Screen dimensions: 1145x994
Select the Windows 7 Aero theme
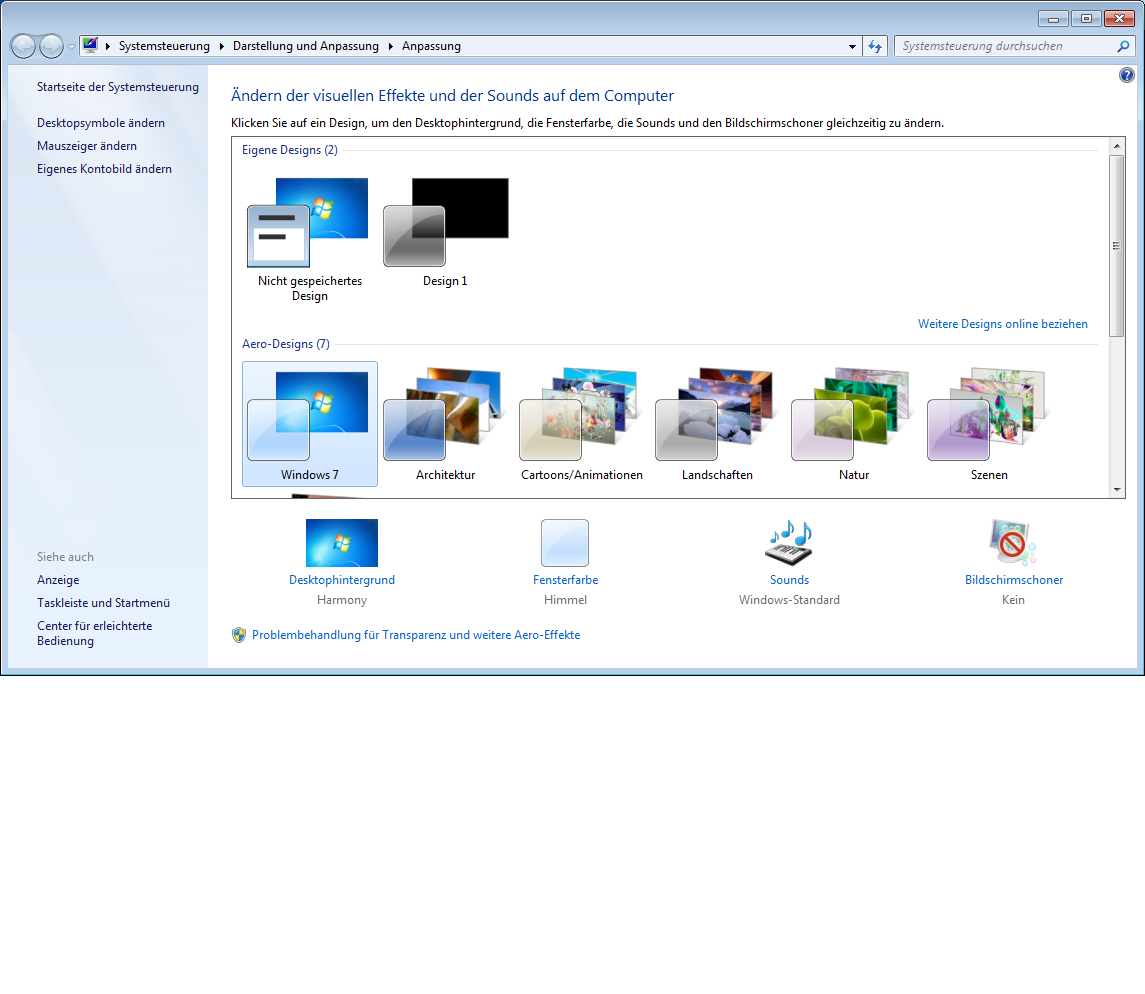coord(310,424)
